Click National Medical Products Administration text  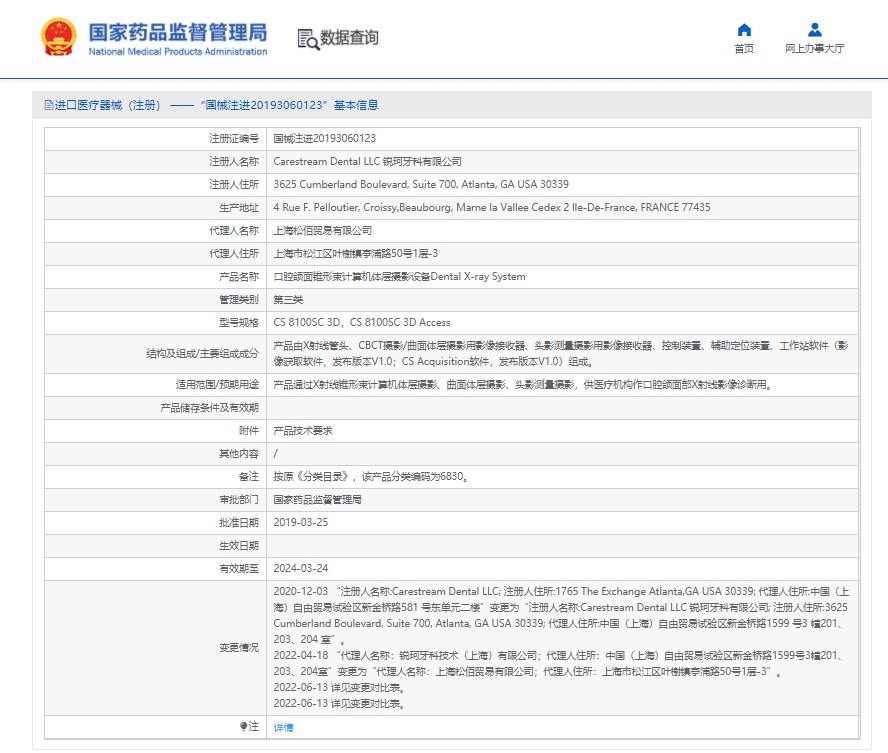178,52
